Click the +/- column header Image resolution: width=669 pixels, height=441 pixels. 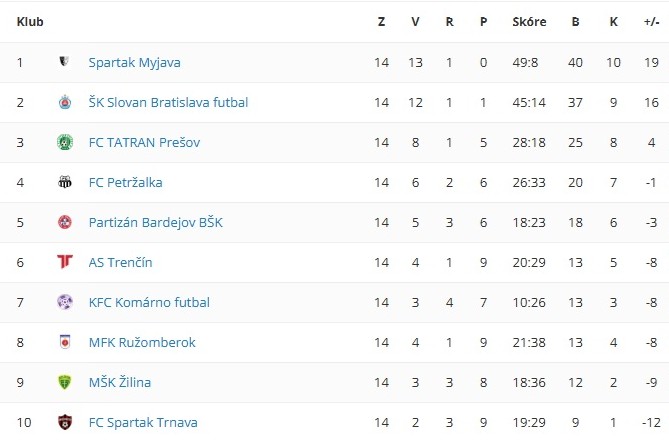[x=651, y=21]
